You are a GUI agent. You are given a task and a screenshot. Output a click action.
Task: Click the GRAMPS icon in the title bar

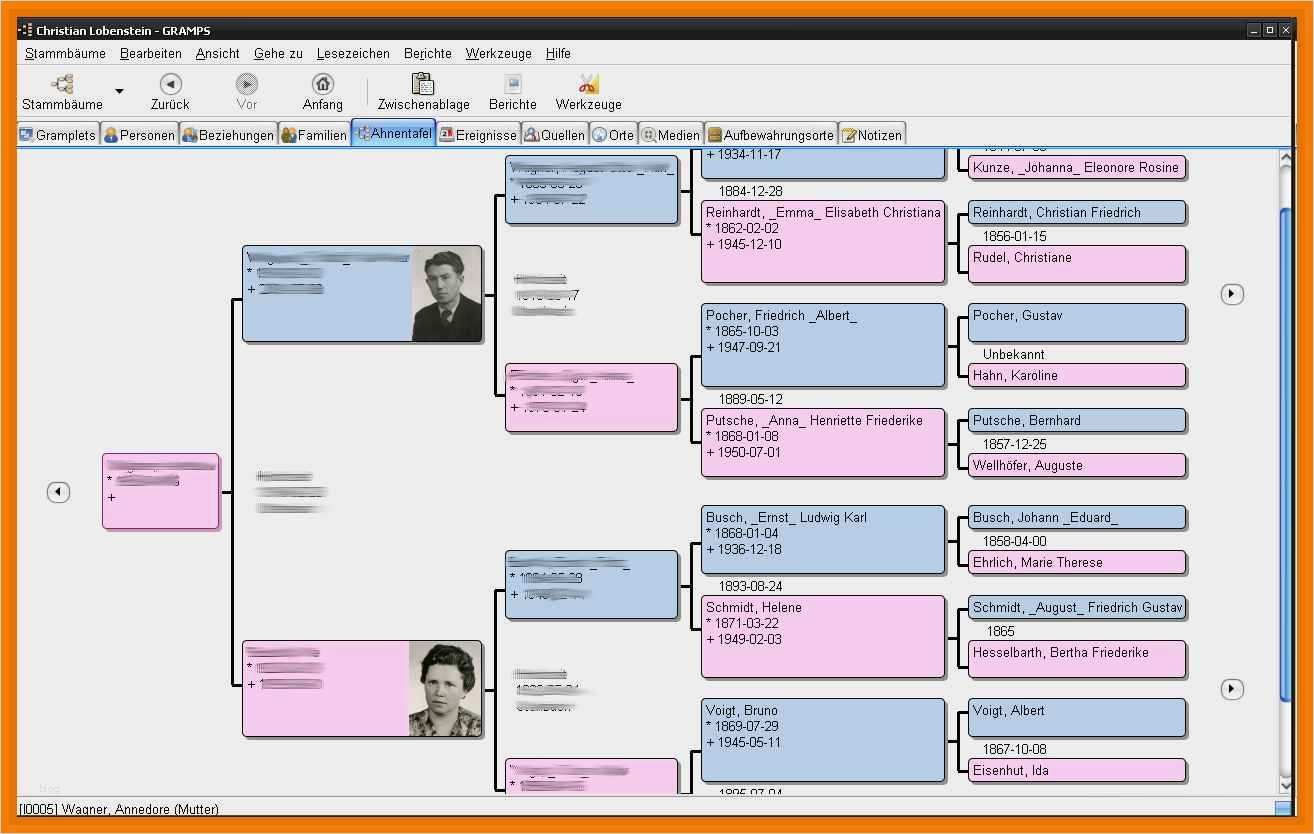click(x=25, y=30)
